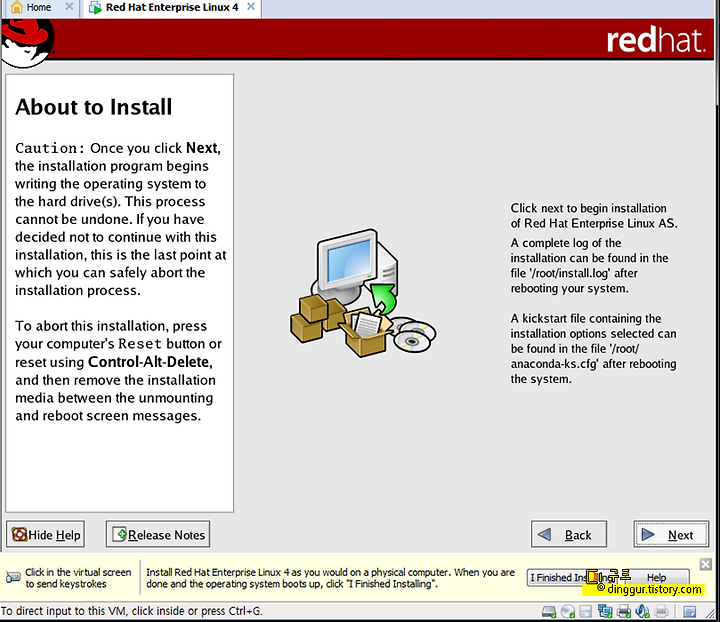Image resolution: width=720 pixels, height=622 pixels.
Task: Click the greyed-out printer device icon
Action: click(x=661, y=612)
